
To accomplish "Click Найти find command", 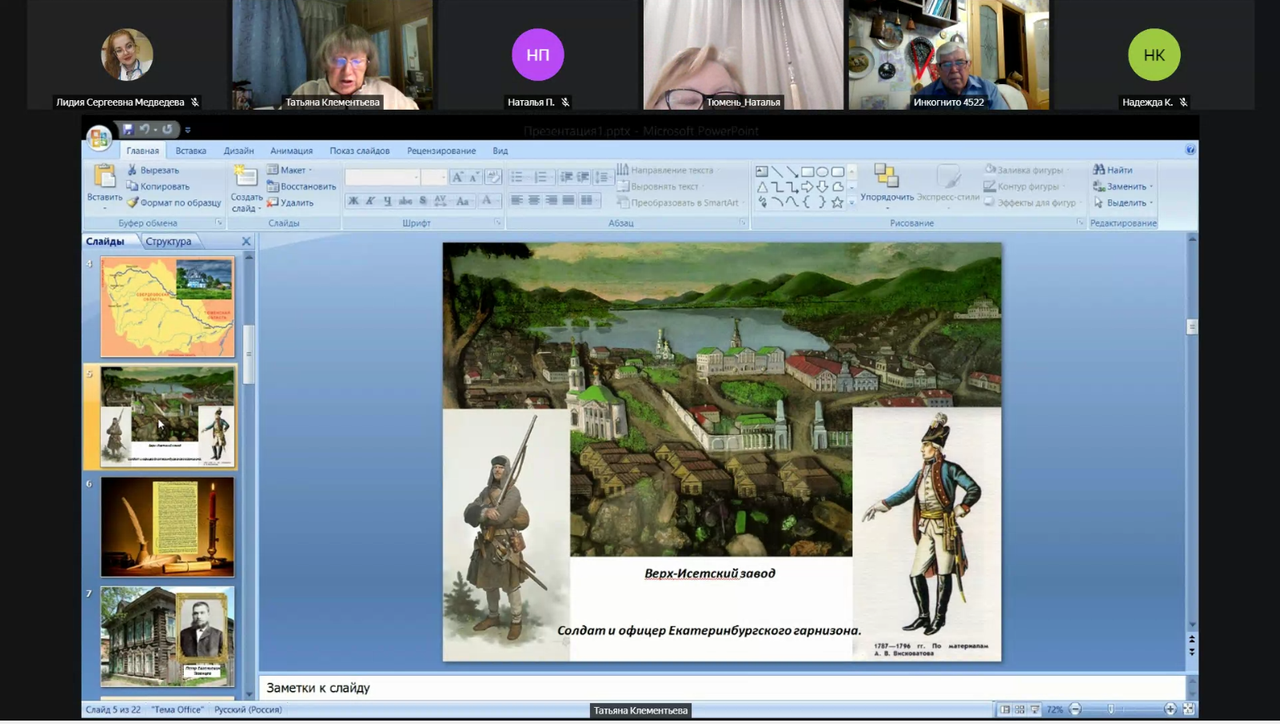I will coord(1113,170).
